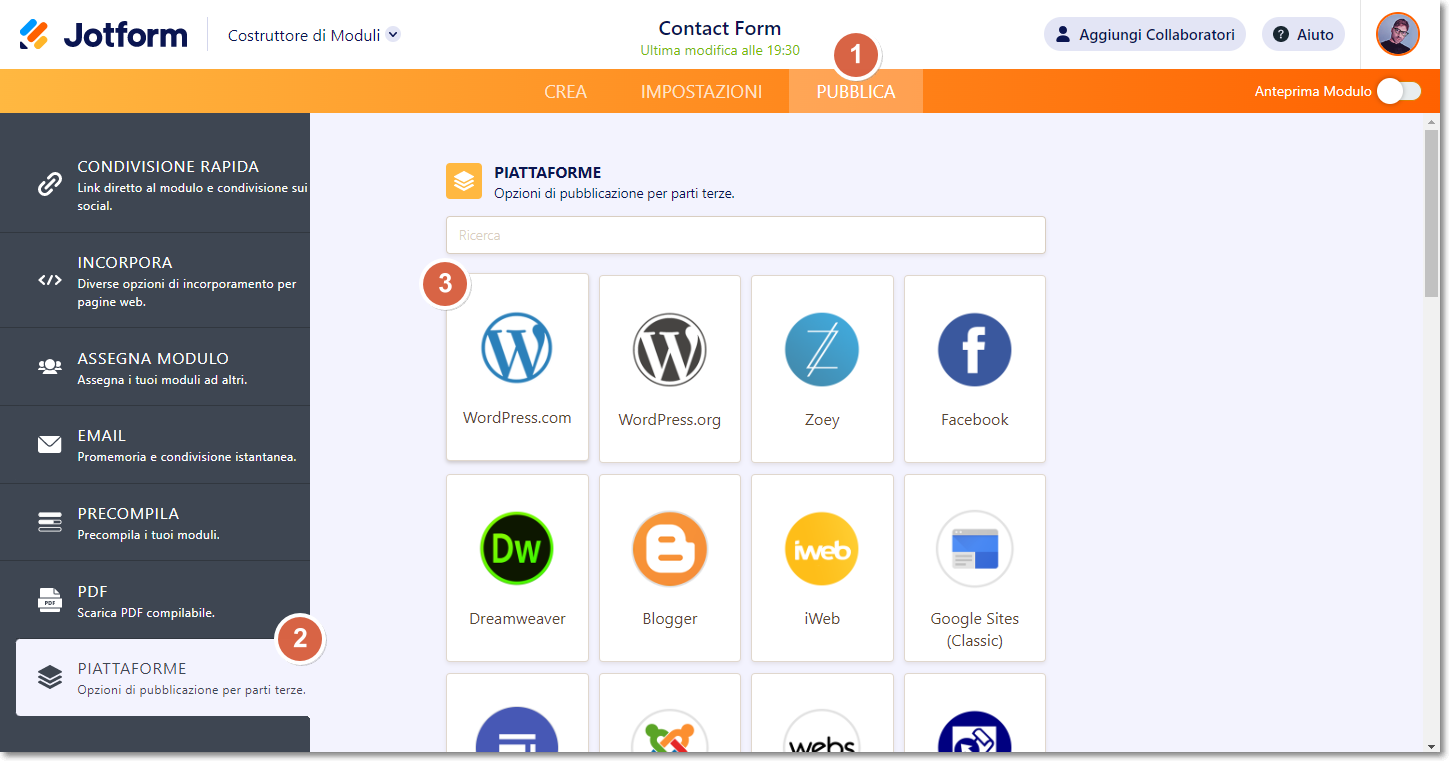Click the Condivisione Rapida link icon
This screenshot has height=761, width=1449.
[x=49, y=185]
